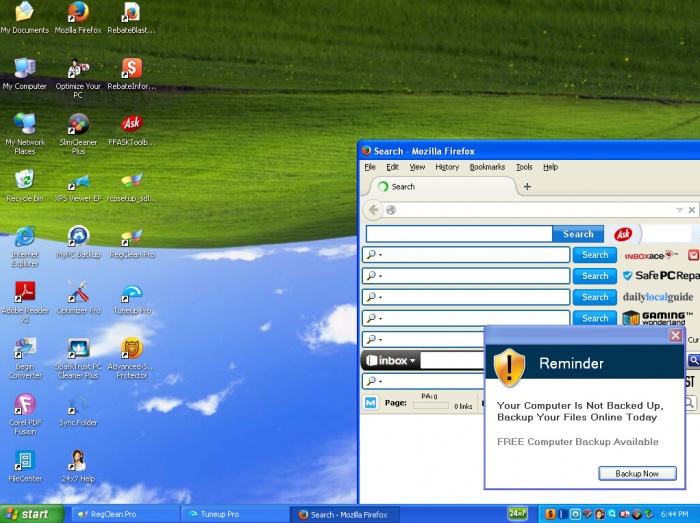Open the Edit menu in Firefox
700x523 pixels.
click(392, 167)
